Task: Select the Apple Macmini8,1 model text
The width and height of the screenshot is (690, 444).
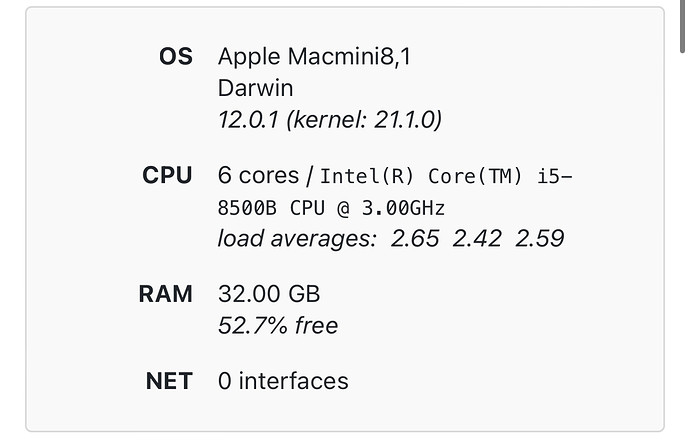Action: (314, 57)
